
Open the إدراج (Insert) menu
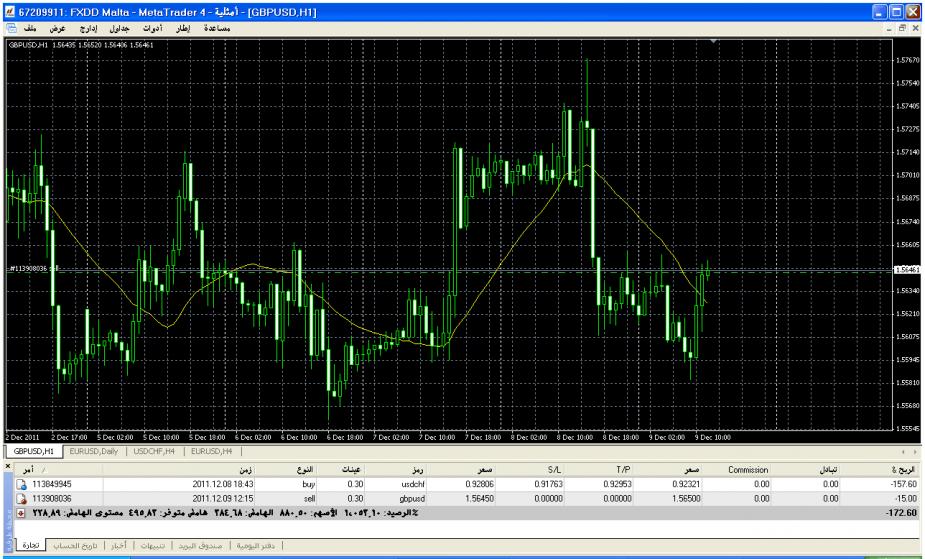click(88, 28)
